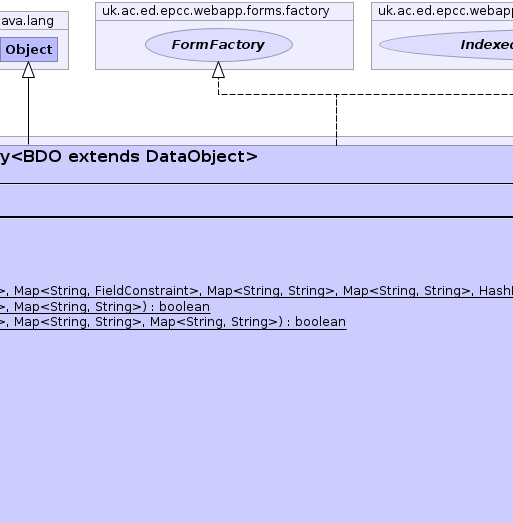
Task: Select the 'BDO extends DataObject' class title
Action: [129, 156]
